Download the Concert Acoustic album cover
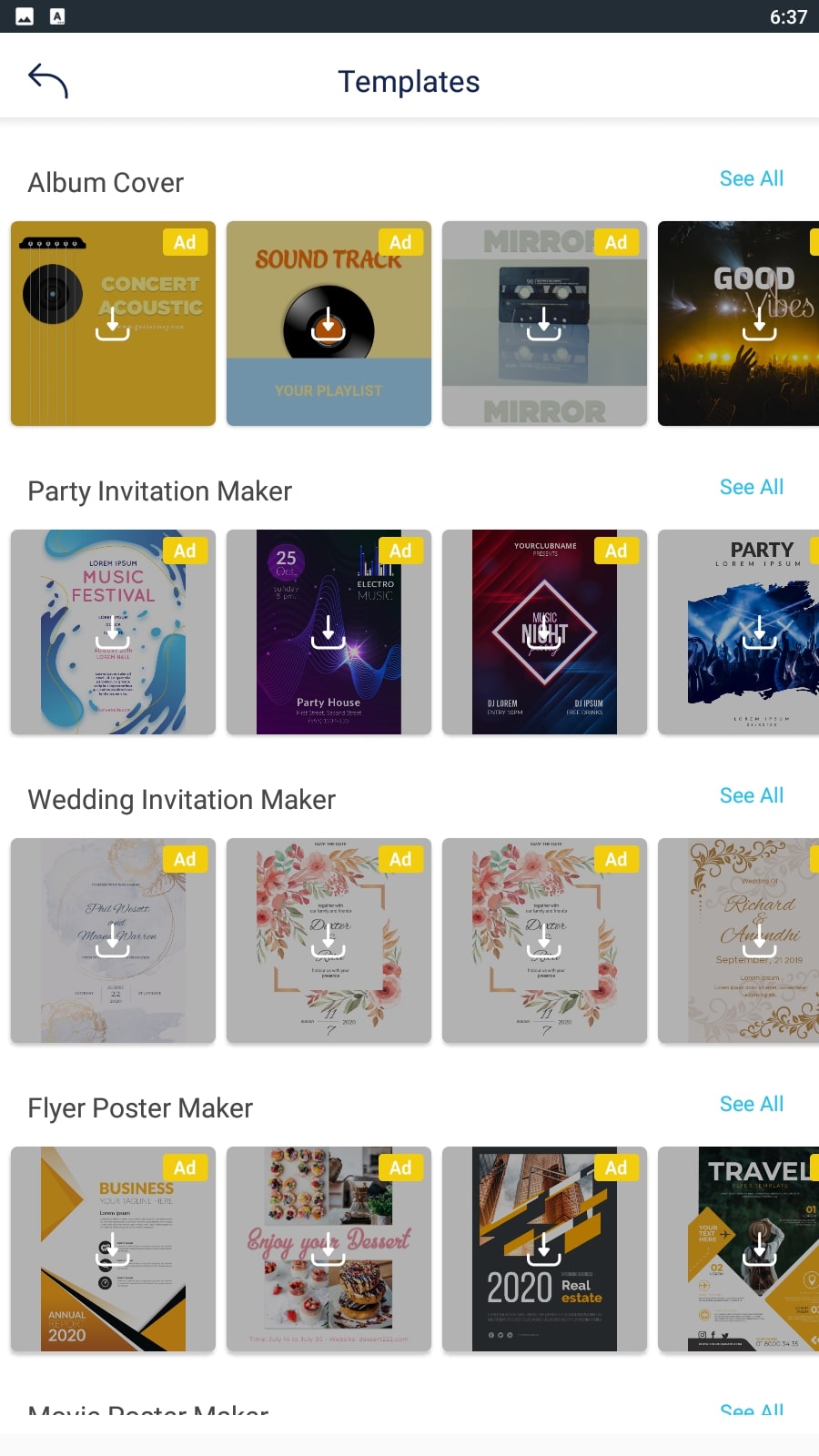Screen dimensions: 819x1456 tap(113, 323)
